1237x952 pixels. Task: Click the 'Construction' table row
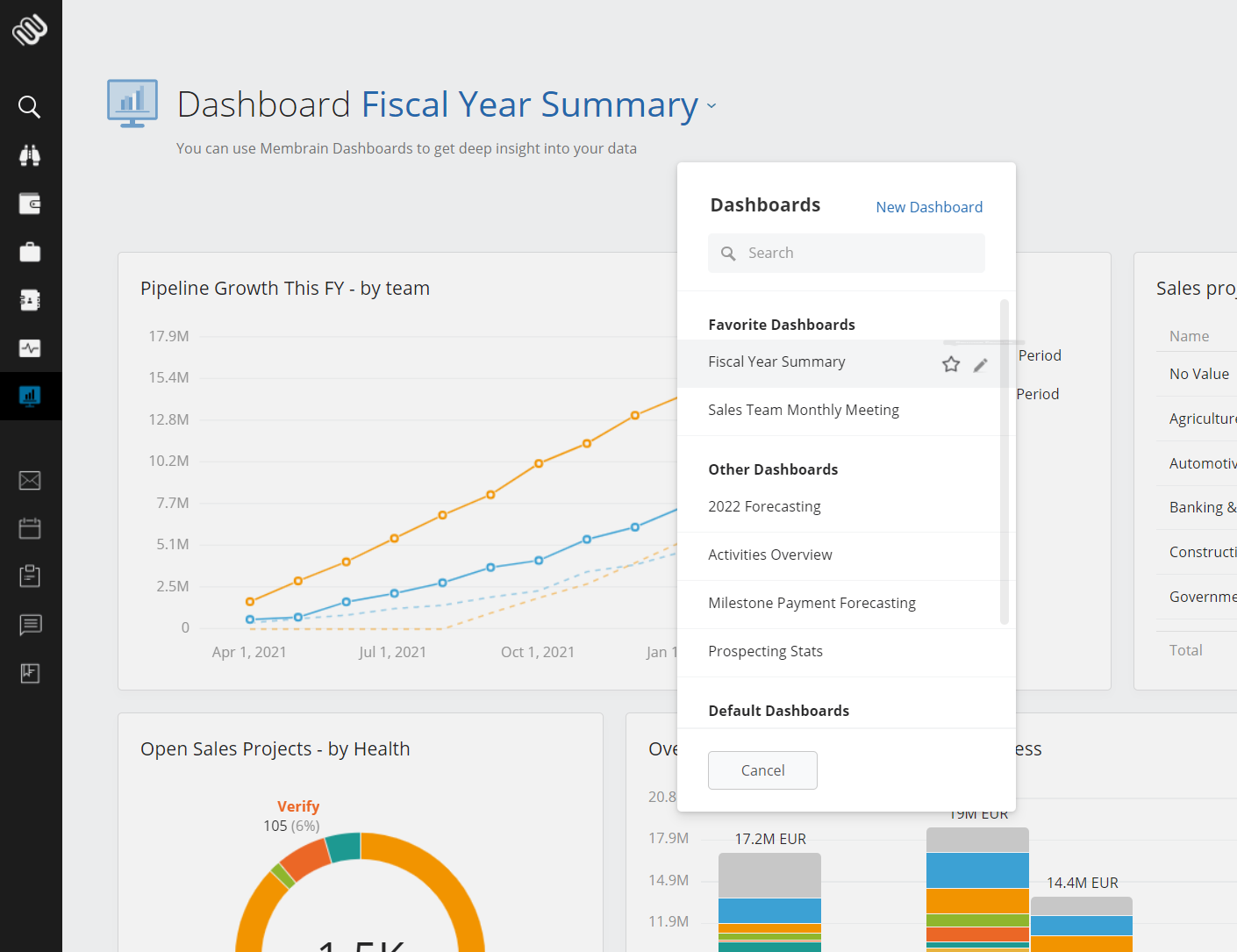tap(1197, 552)
